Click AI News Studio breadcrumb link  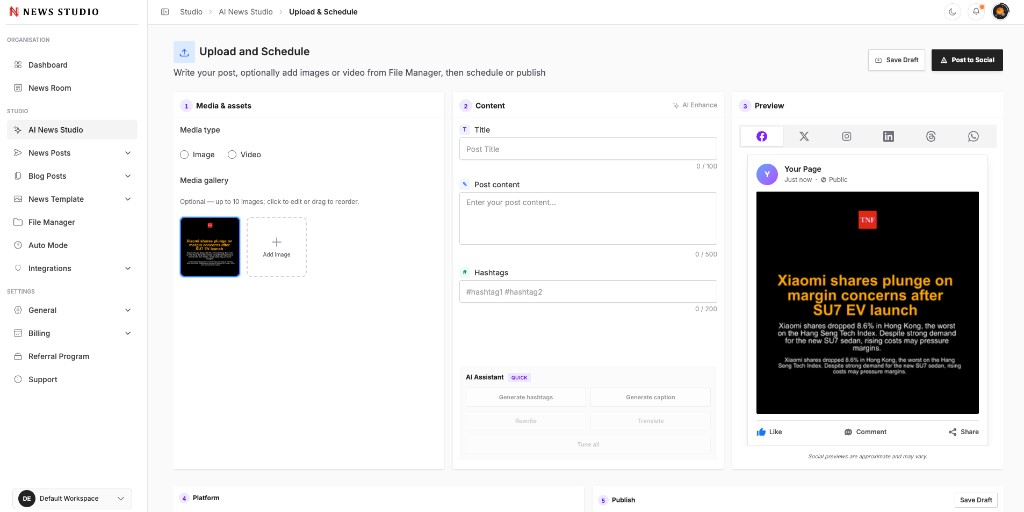[246, 12]
